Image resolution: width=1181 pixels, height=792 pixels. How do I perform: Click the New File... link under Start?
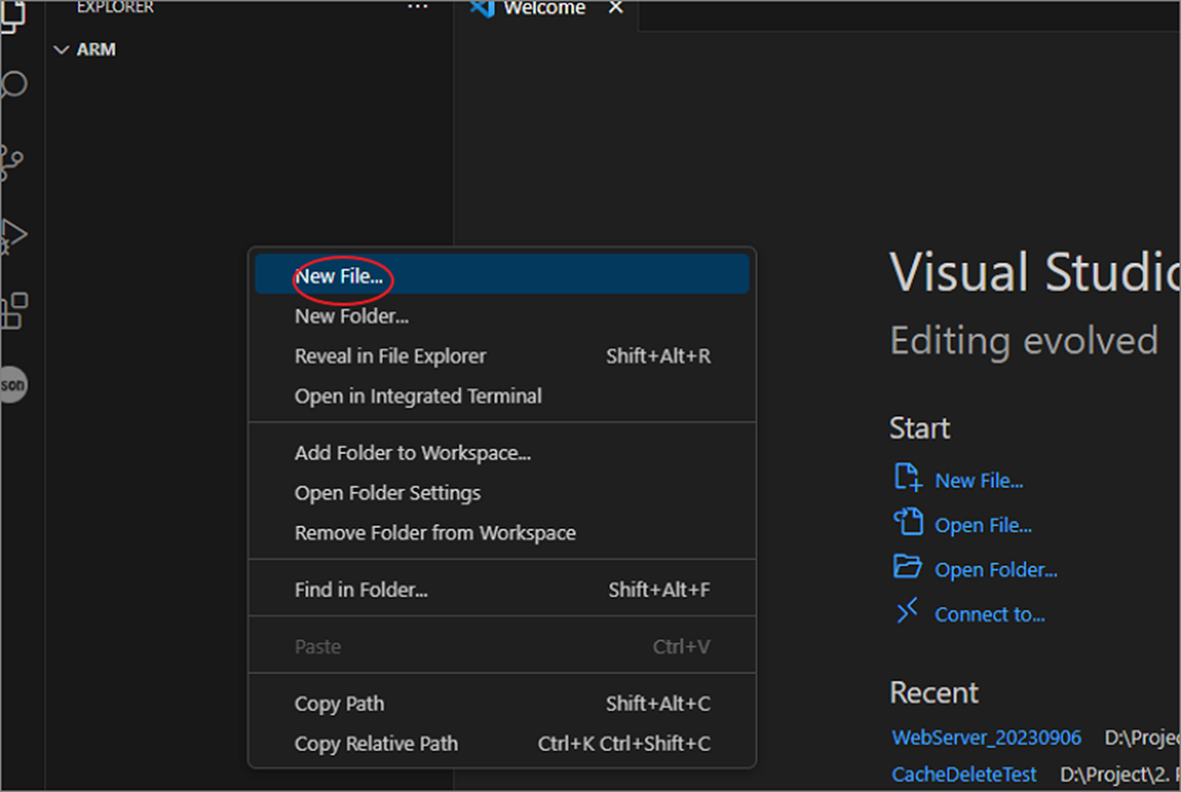[x=978, y=480]
